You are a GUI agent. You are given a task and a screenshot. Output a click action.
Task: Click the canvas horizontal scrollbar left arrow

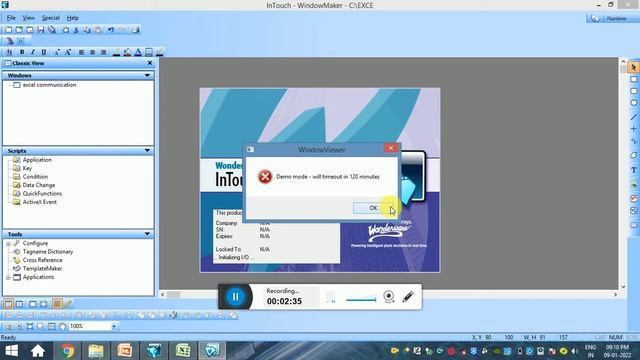tap(163, 294)
